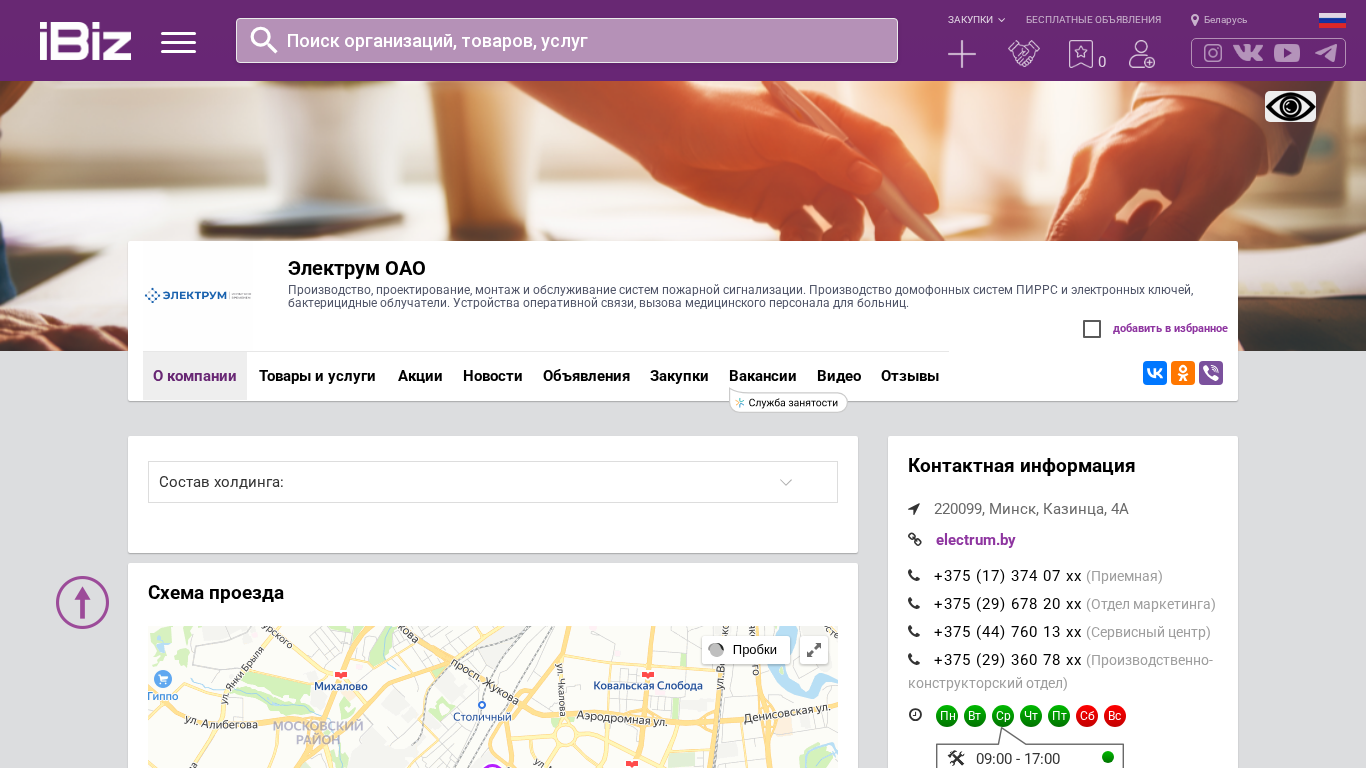The image size is (1366, 768).
Task: Check the 'добавить в избранное' checkbox
Action: [x=1092, y=329]
